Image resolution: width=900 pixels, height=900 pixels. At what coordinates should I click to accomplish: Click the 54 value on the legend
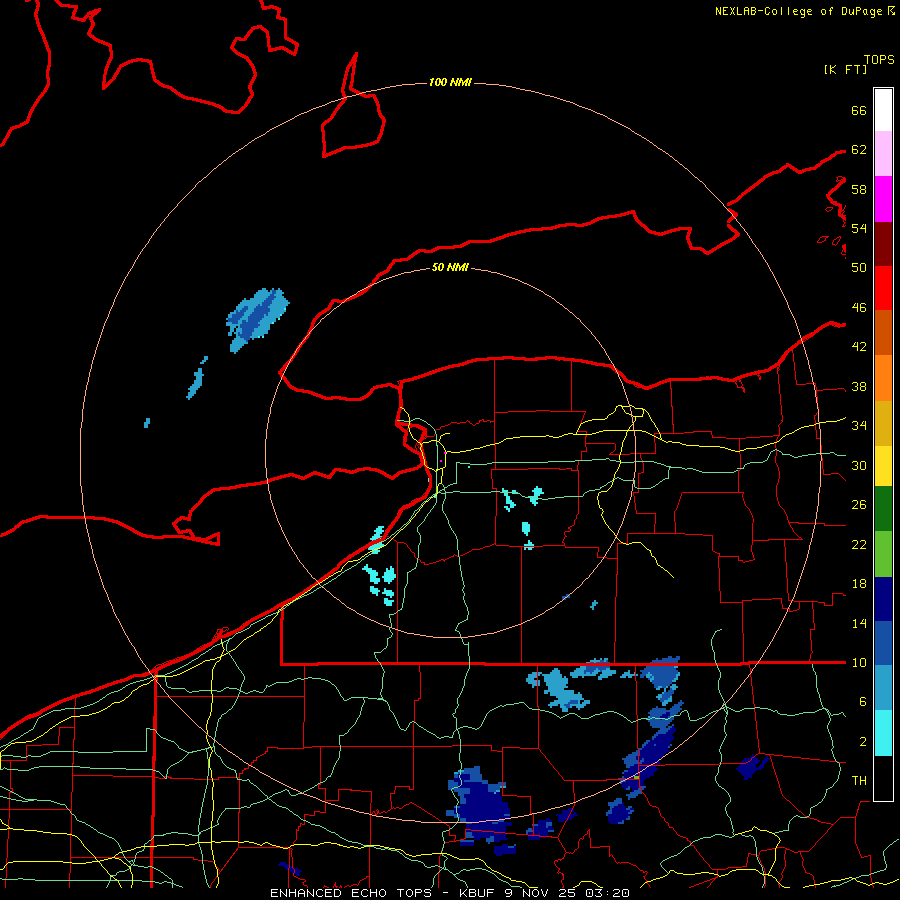tap(859, 228)
